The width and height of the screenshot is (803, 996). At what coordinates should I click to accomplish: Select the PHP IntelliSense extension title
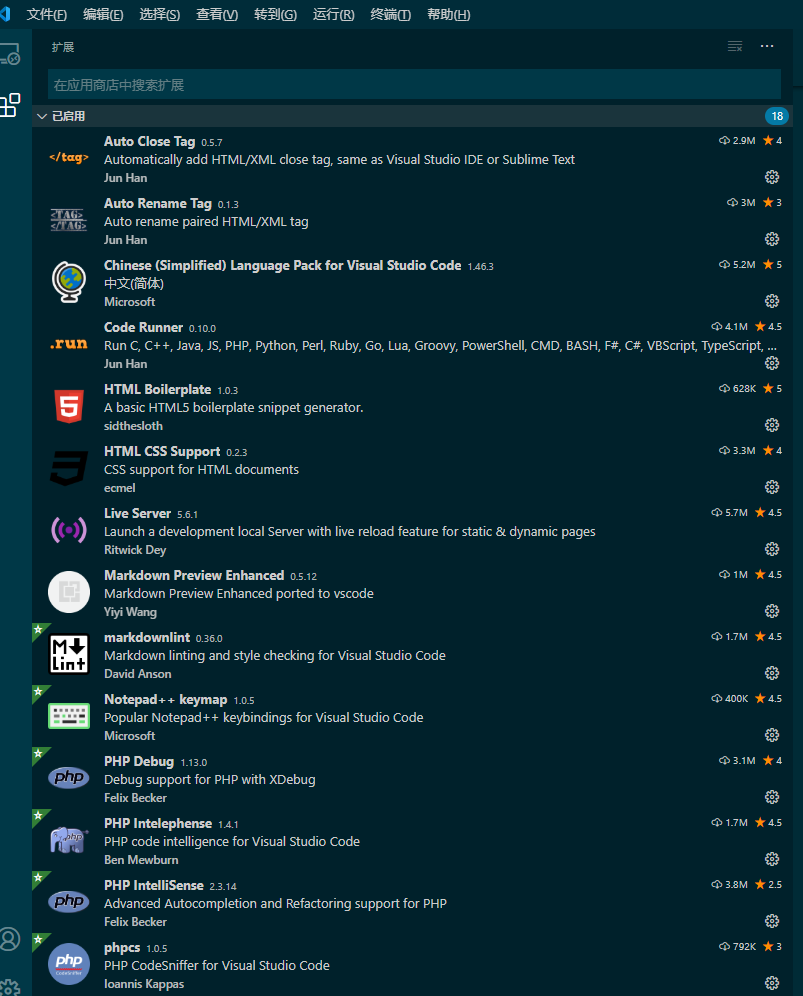coord(154,885)
